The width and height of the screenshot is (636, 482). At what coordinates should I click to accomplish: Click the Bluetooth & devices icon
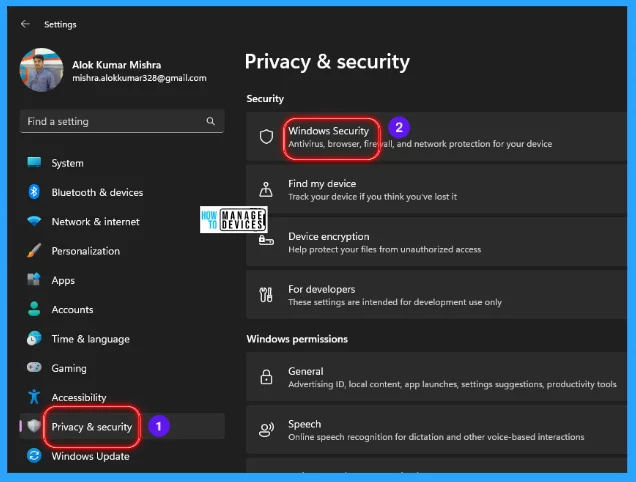tap(34, 192)
